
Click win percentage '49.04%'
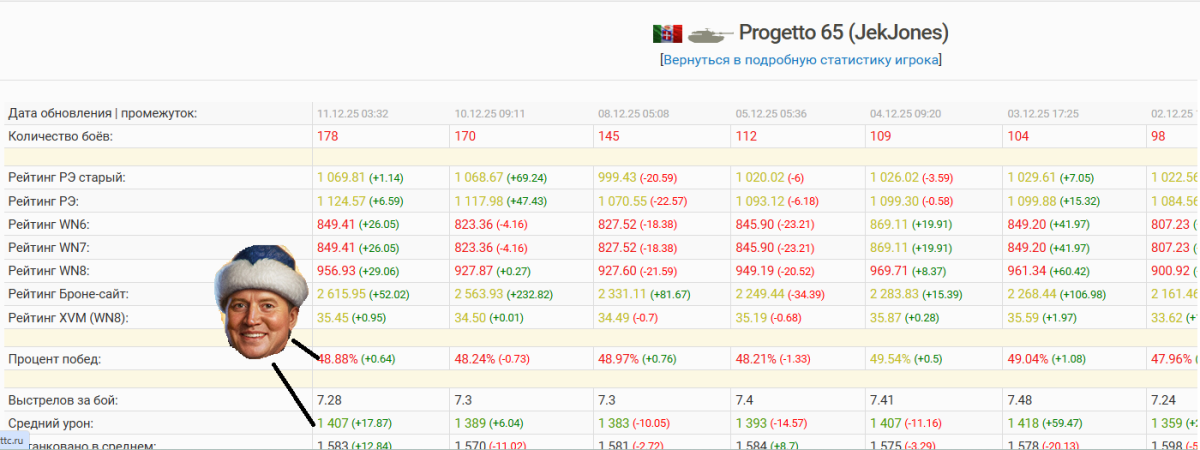point(1028,358)
